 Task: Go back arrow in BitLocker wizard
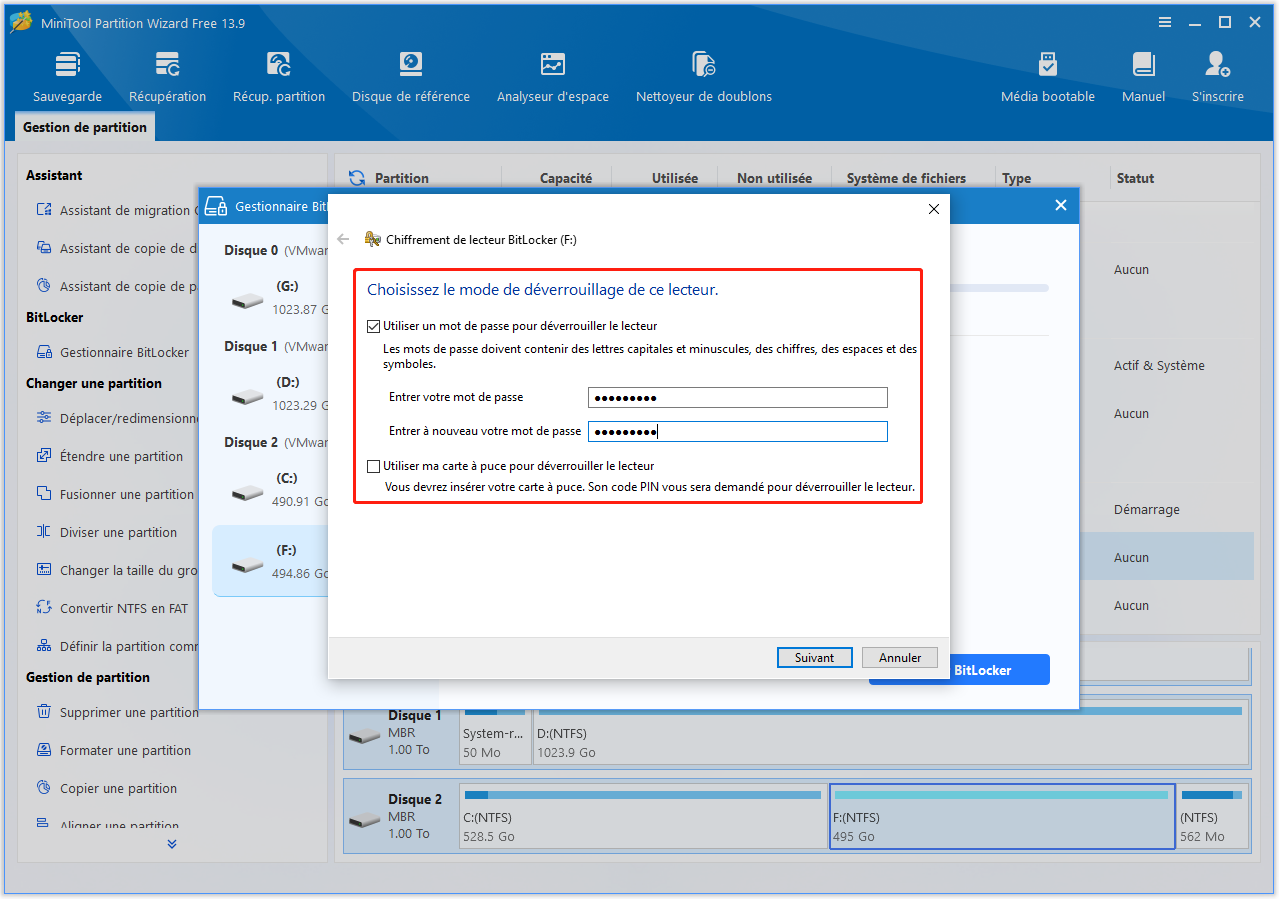point(343,239)
